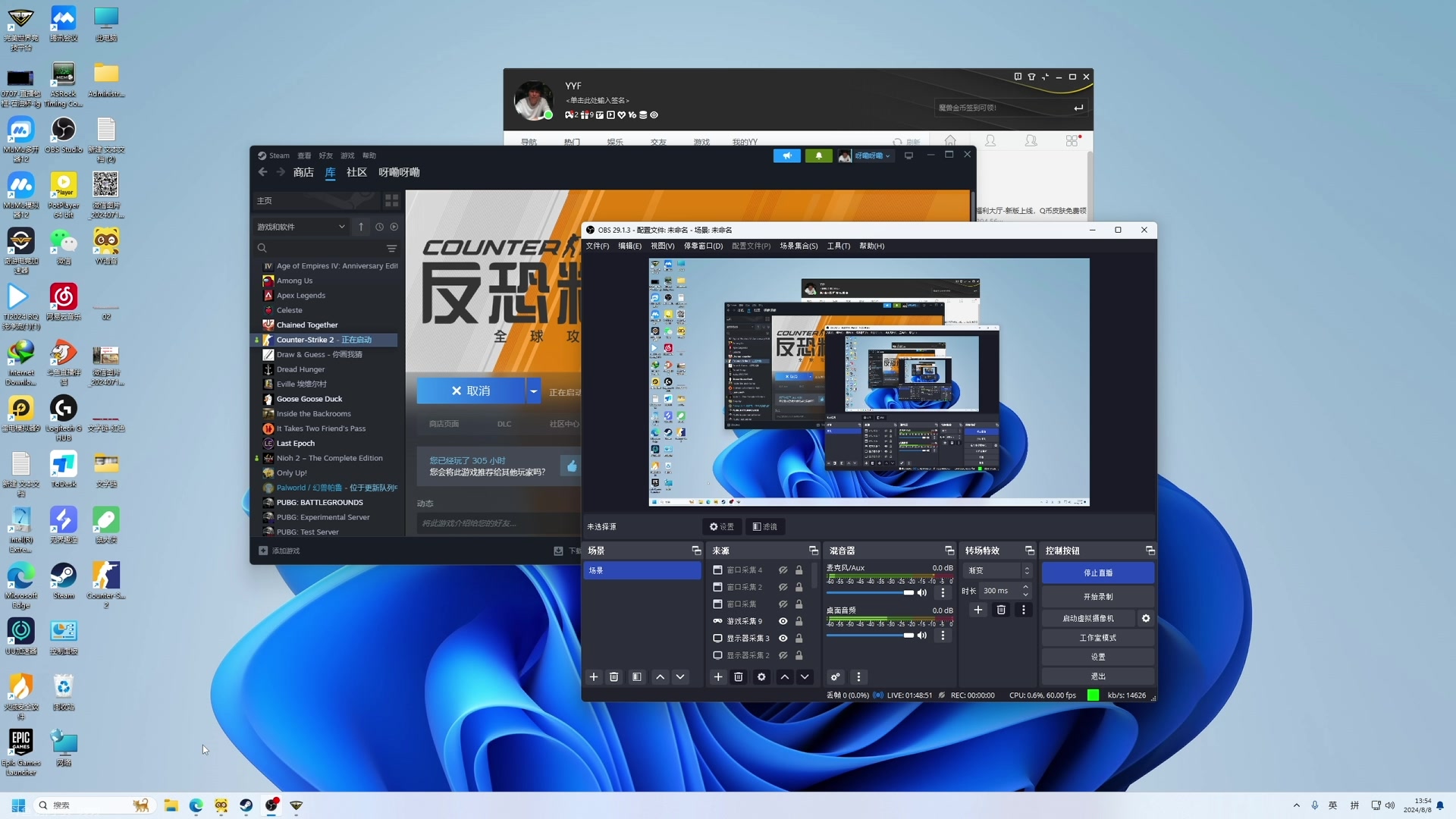This screenshot has height=819, width=1456.
Task: Remove the selected source with trash icon
Action: (x=739, y=677)
